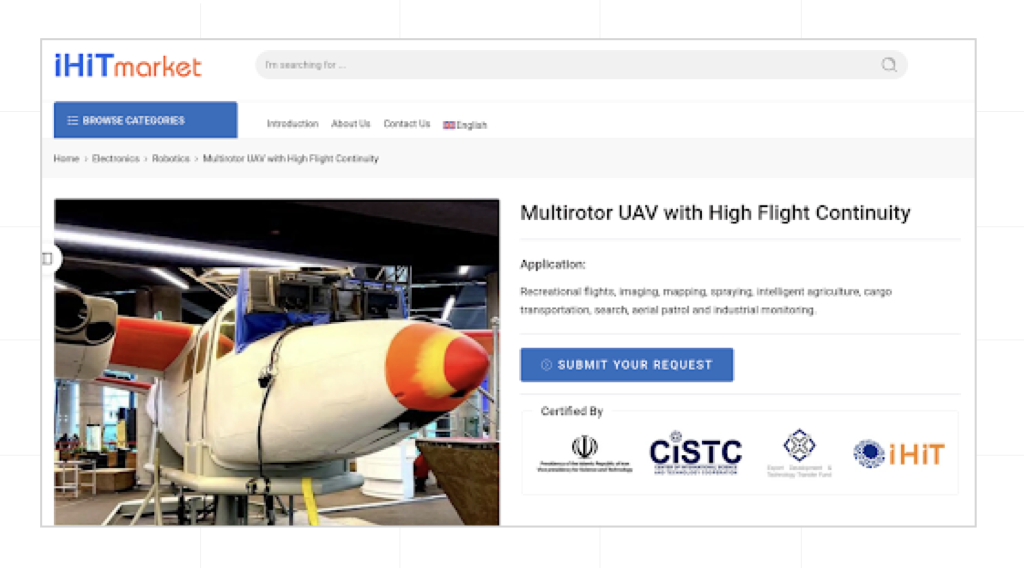Expand the Browse Categories menu
The height and width of the screenshot is (568, 1024).
(x=146, y=120)
